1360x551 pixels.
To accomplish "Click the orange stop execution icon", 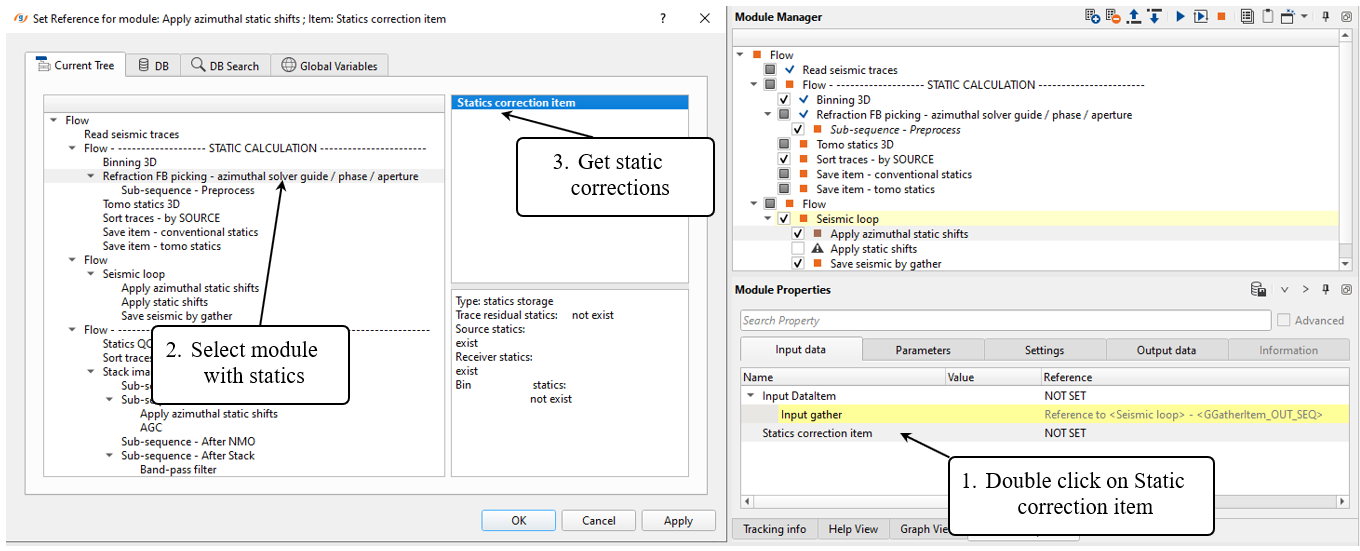I will [x=1221, y=17].
